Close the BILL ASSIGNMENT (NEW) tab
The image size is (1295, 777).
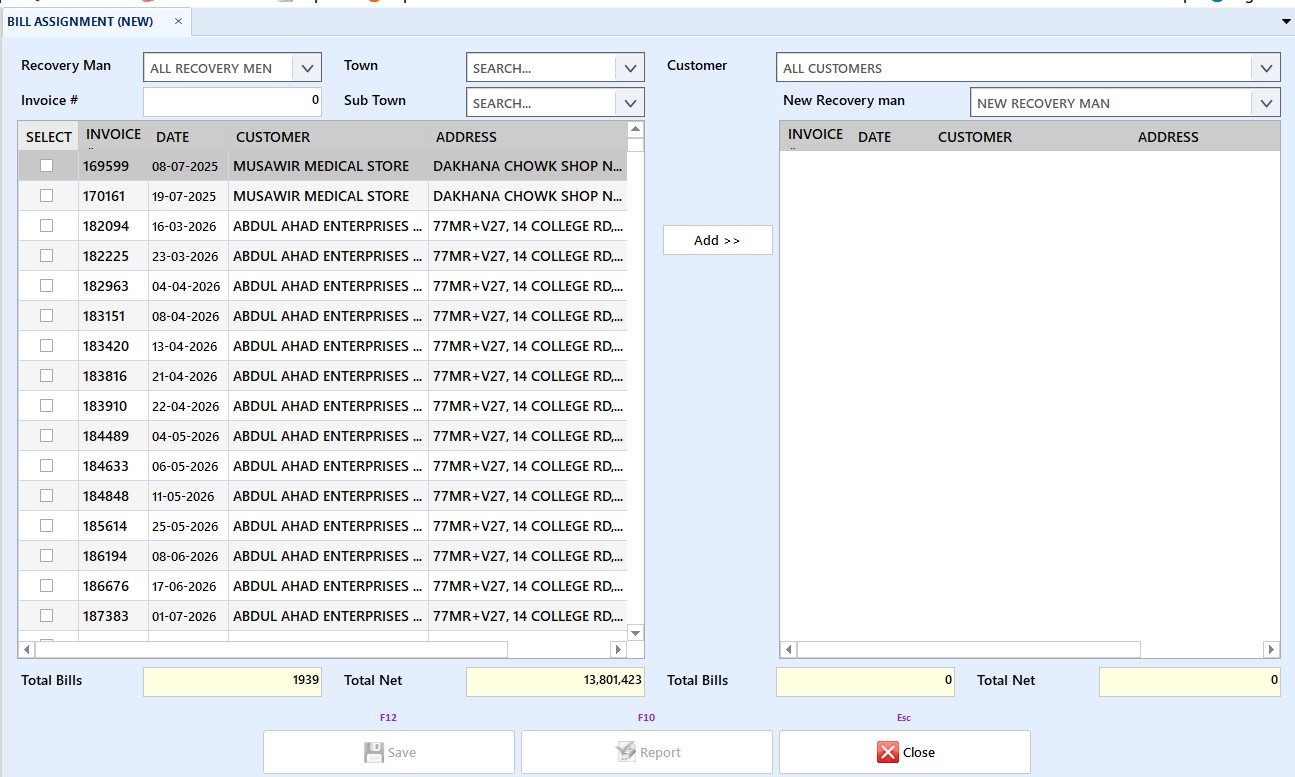pyautogui.click(x=178, y=21)
